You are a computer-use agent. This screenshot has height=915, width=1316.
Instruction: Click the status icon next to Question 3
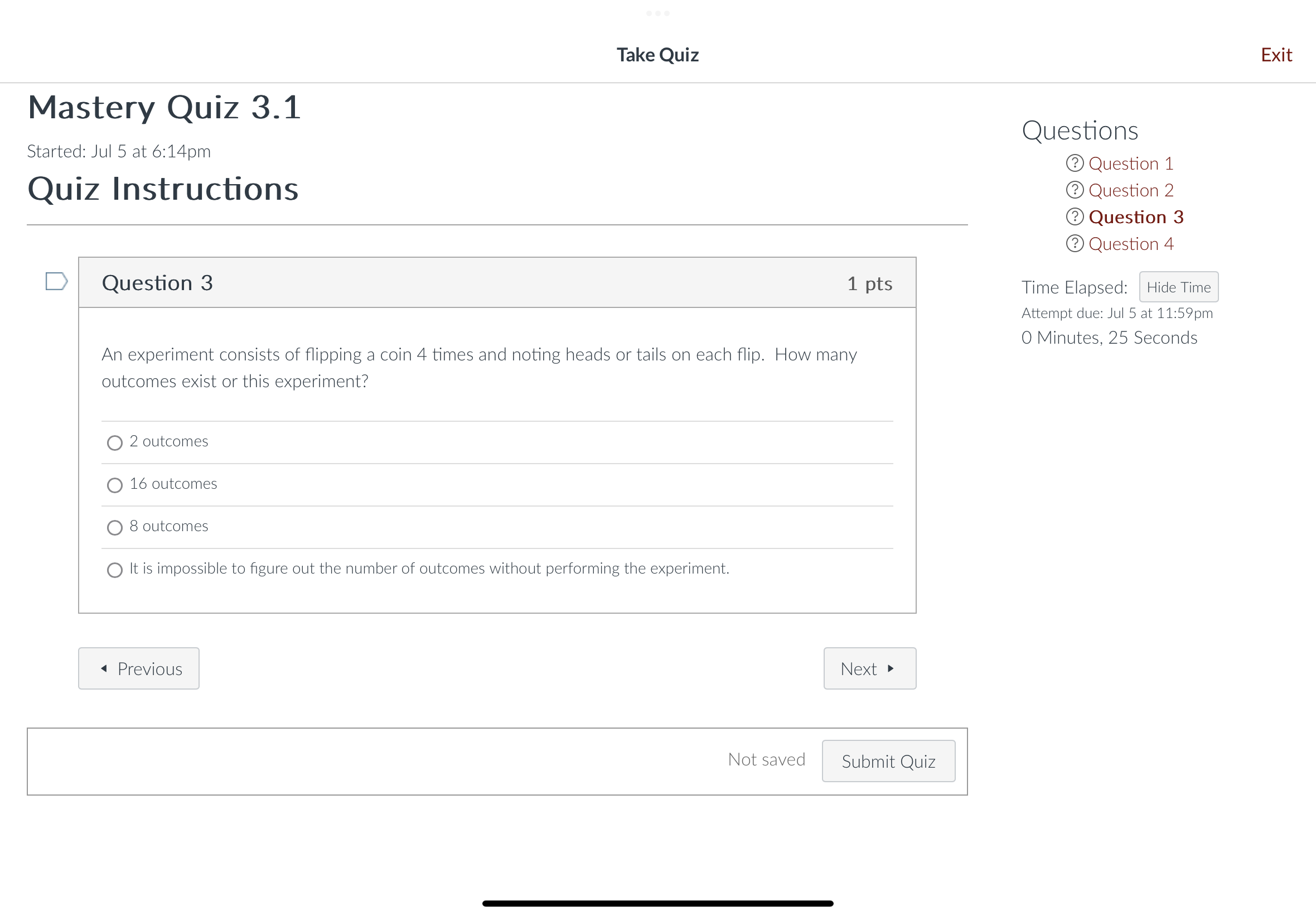pyautogui.click(x=1074, y=216)
